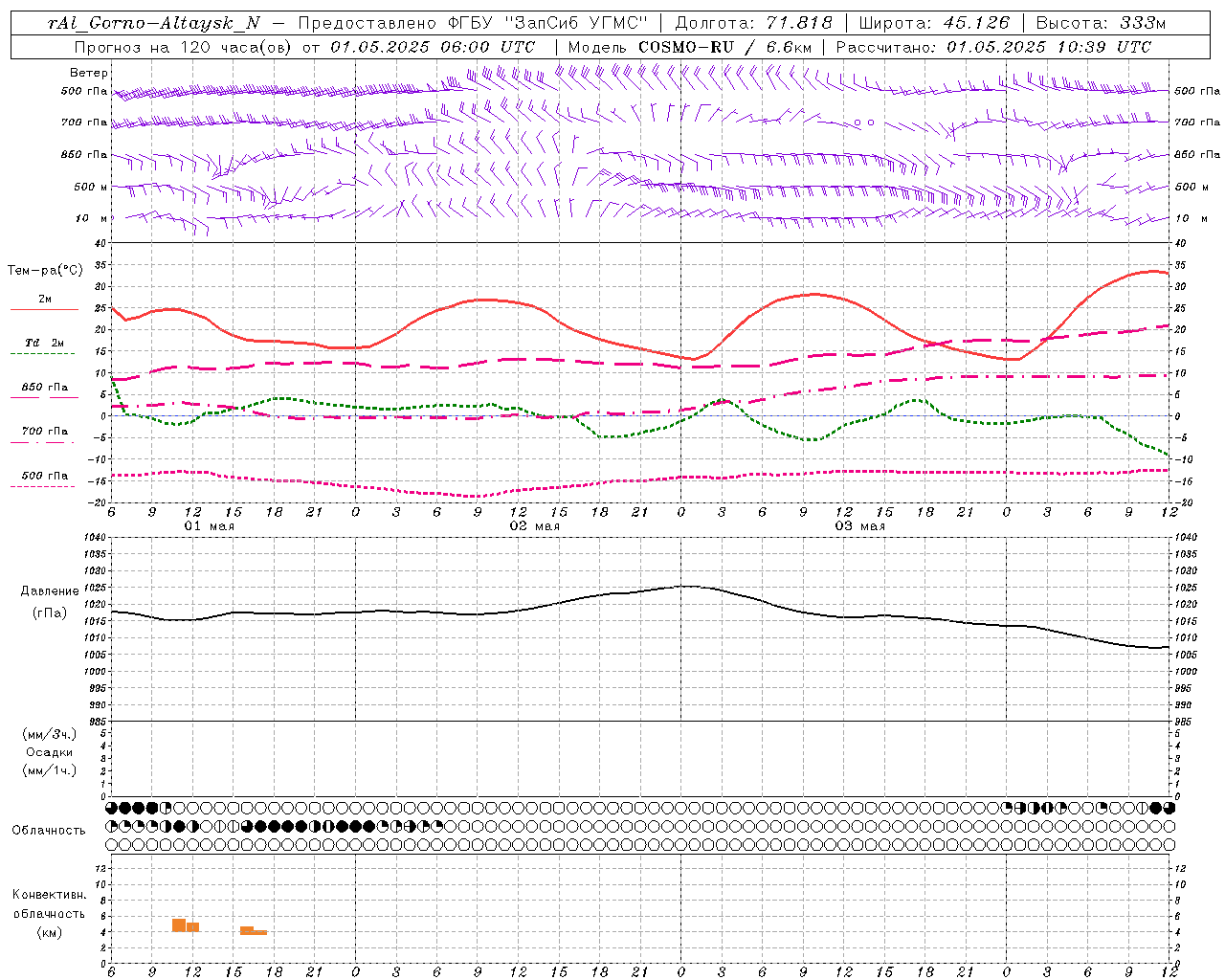
Task: Click the Тем-ра(°C) panel label
Action: coord(45,271)
